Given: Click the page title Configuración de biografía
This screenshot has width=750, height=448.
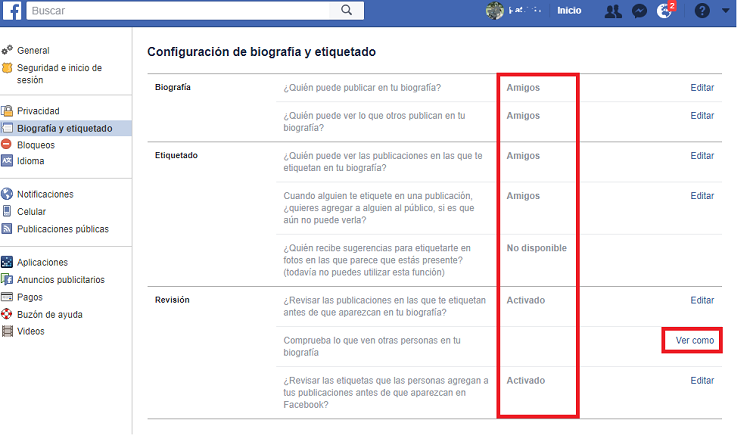Looking at the screenshot, I should click(x=261, y=52).
